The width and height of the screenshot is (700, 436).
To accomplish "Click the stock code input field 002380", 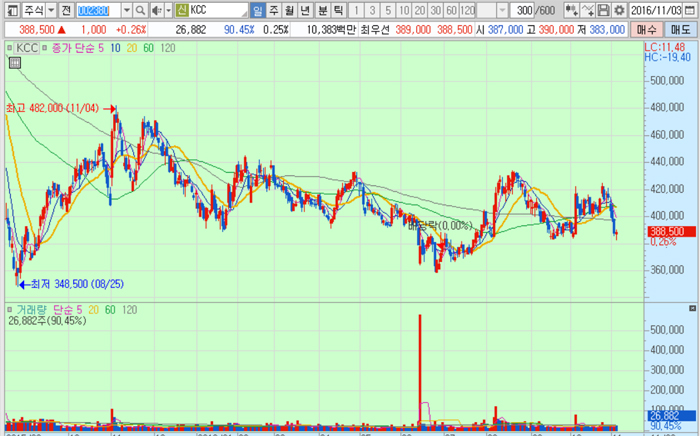I will [97, 10].
